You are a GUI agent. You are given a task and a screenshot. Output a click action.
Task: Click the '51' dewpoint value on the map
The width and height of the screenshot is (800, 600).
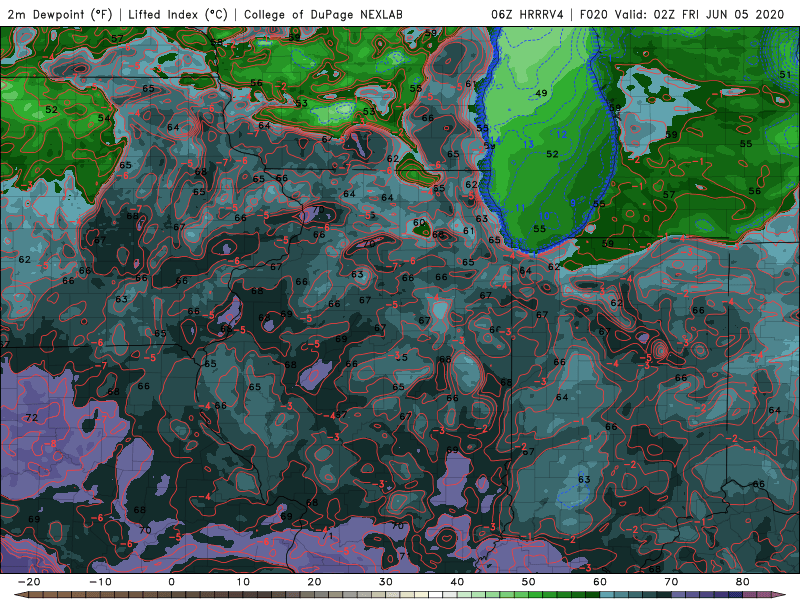click(785, 74)
